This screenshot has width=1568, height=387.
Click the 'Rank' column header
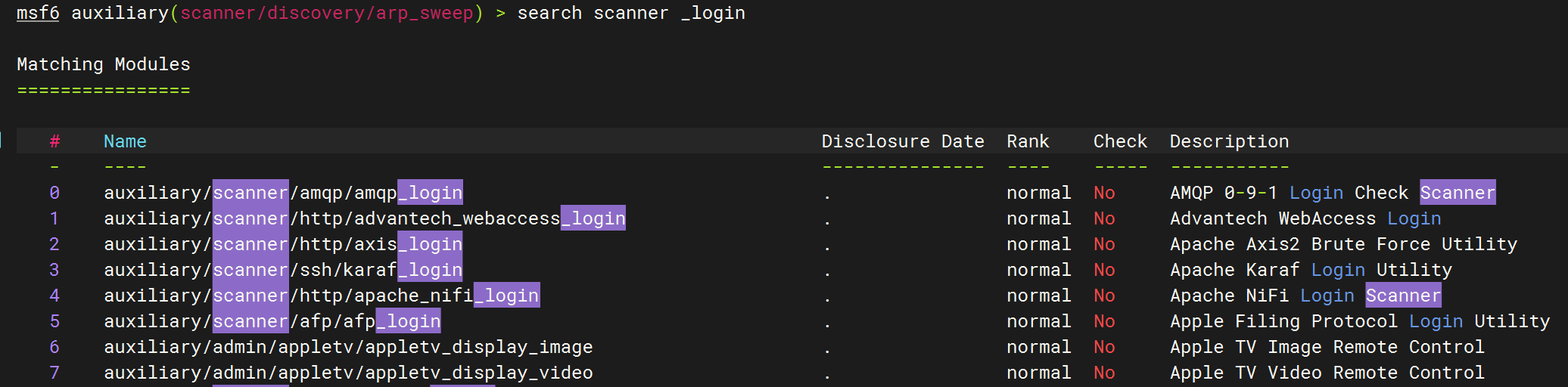1028,141
